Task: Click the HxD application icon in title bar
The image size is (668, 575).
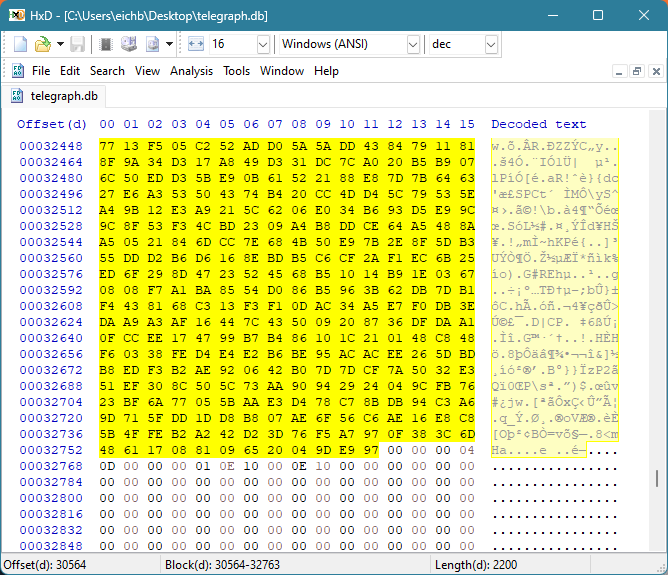Action: [x=17, y=15]
